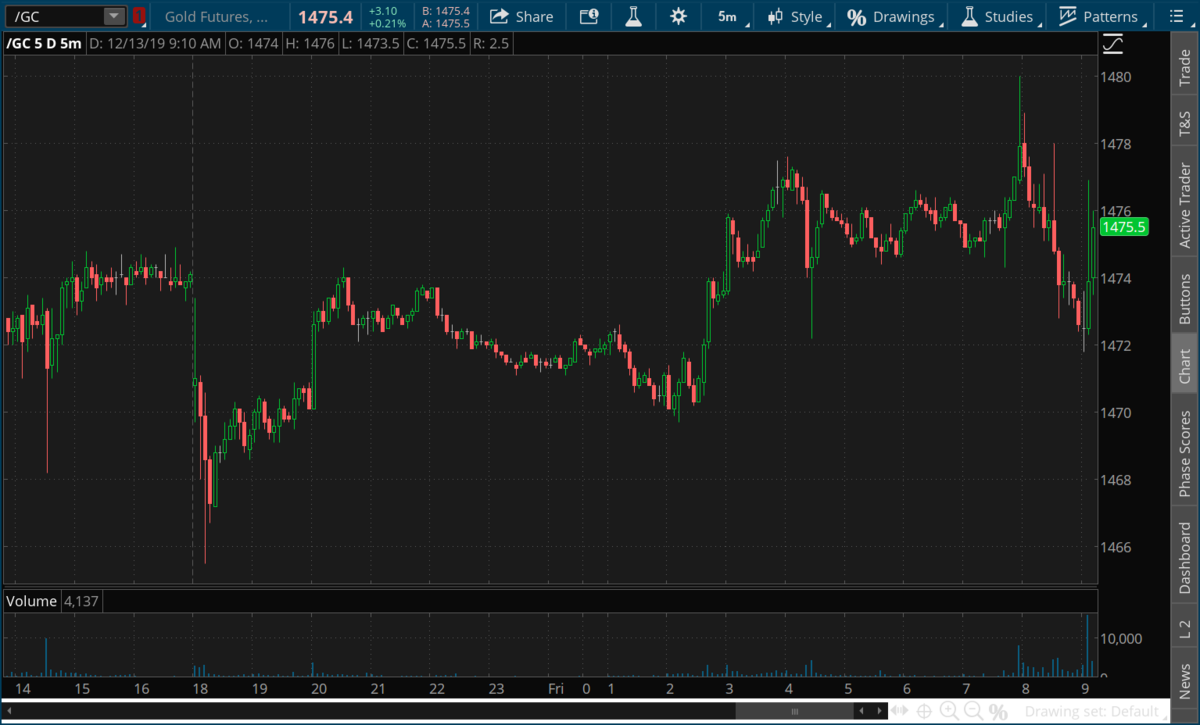Click the chart alert bubble icon
This screenshot has width=1200, height=725.
[589, 16]
